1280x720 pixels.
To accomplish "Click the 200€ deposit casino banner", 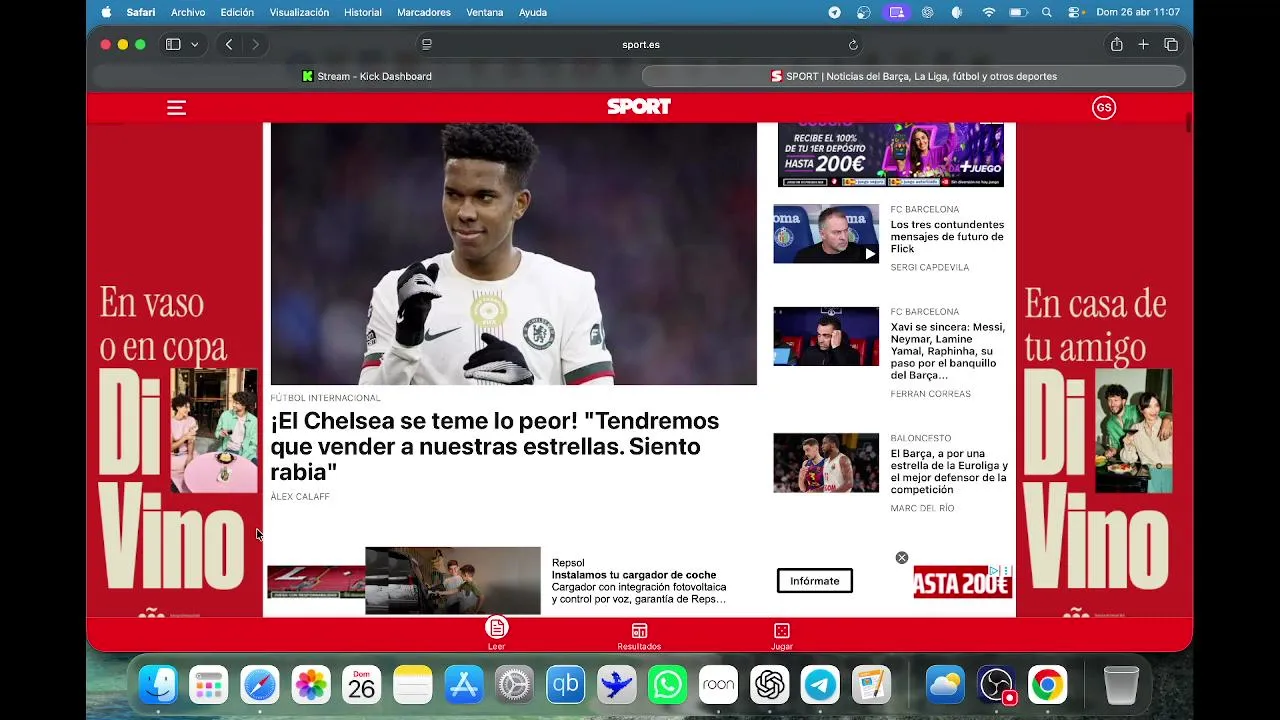I will click(x=890, y=155).
